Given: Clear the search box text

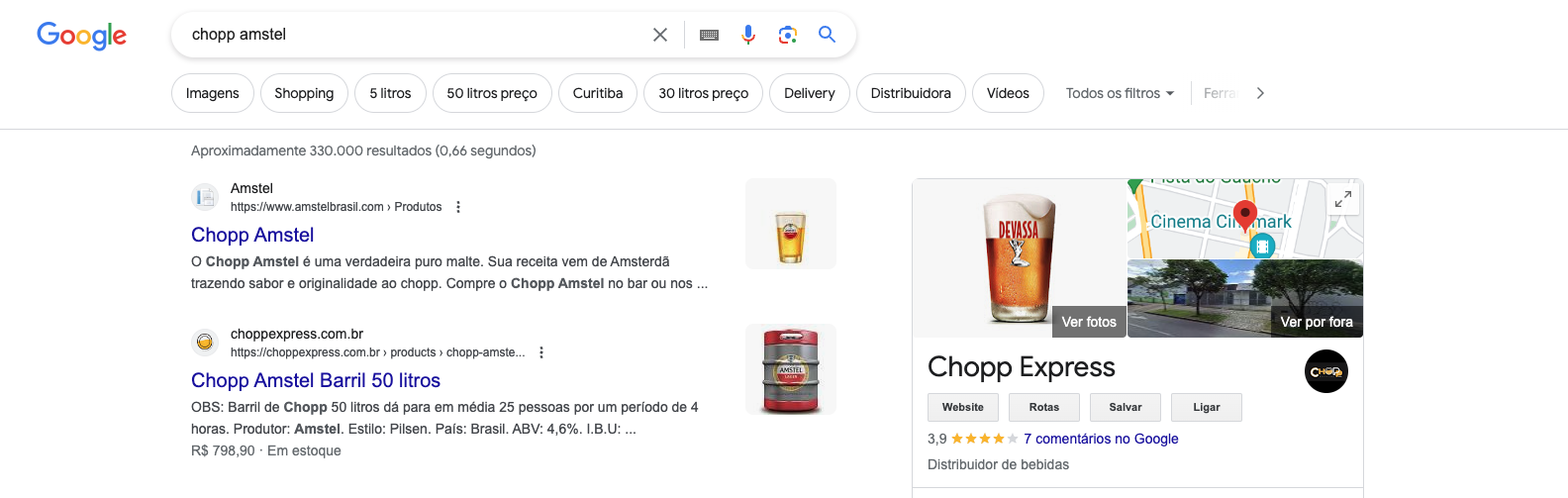Looking at the screenshot, I should 660,35.
